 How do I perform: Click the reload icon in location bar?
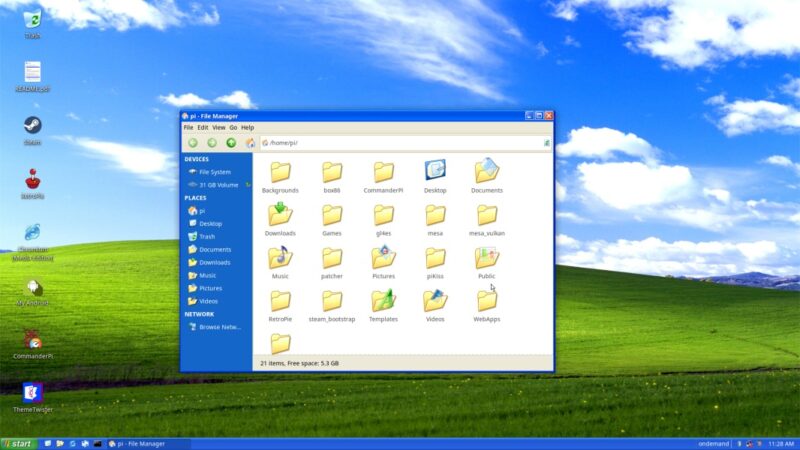pyautogui.click(x=546, y=143)
